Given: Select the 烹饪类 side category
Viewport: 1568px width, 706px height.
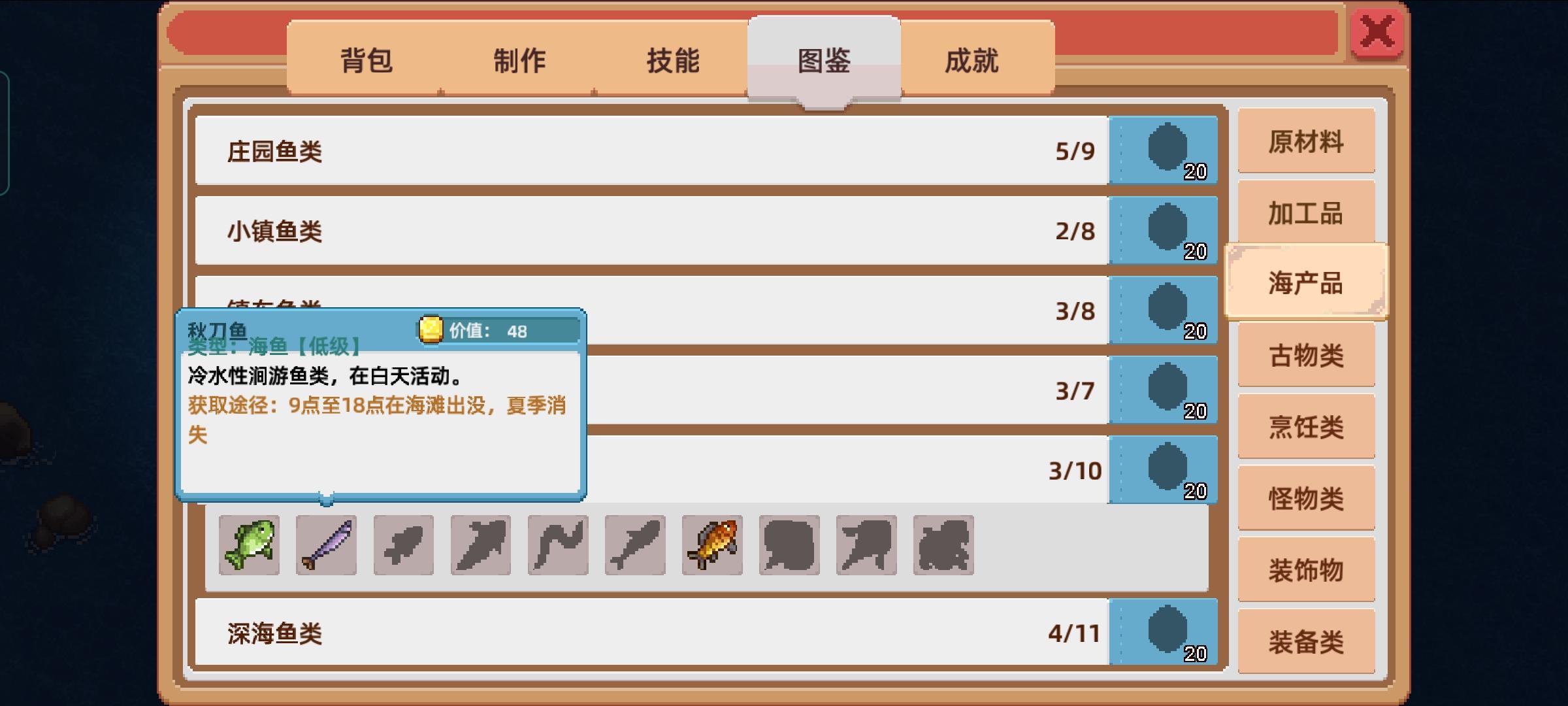Looking at the screenshot, I should (1306, 427).
